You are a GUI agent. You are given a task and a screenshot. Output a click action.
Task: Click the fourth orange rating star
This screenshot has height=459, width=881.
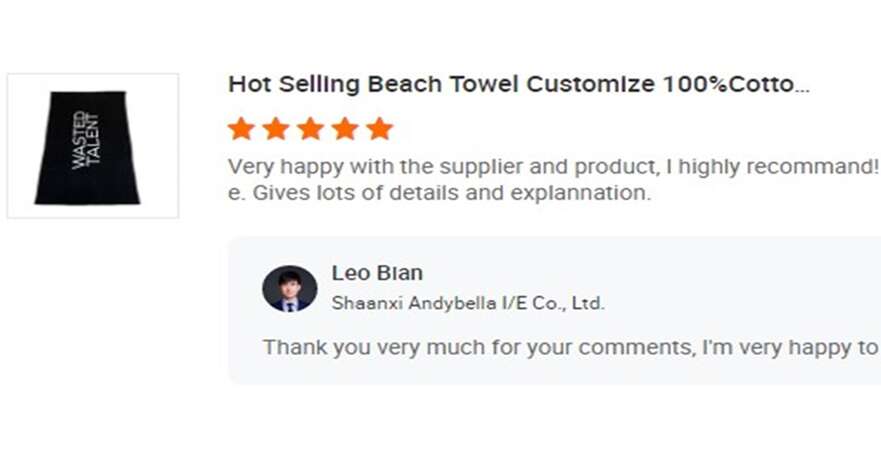click(345, 129)
